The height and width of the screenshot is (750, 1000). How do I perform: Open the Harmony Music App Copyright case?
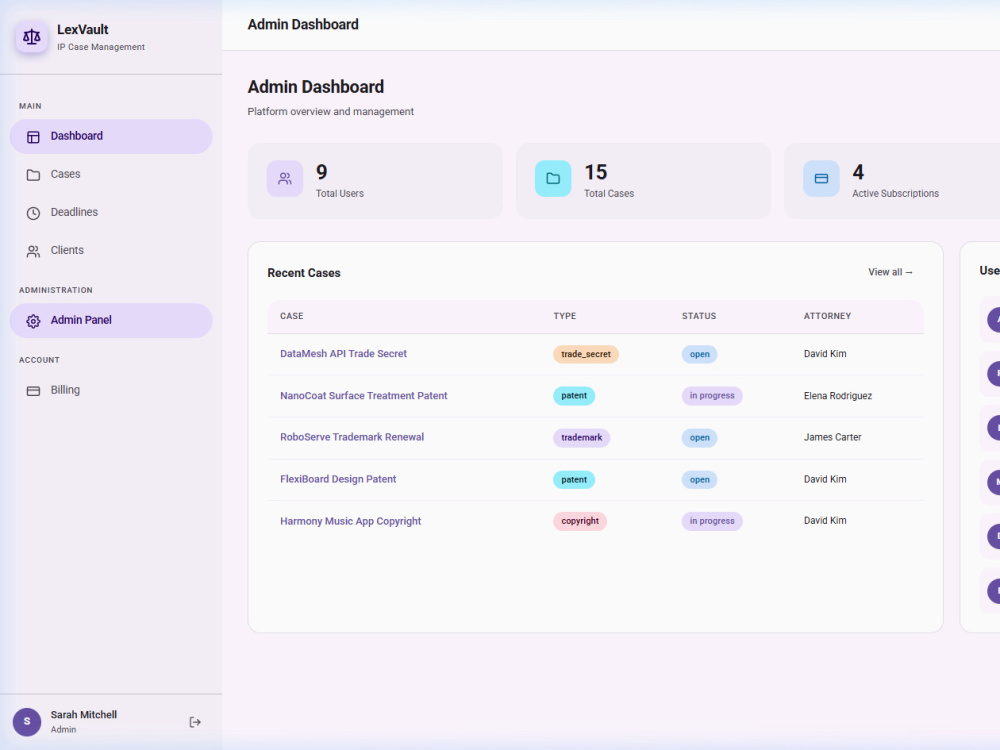[x=351, y=522]
